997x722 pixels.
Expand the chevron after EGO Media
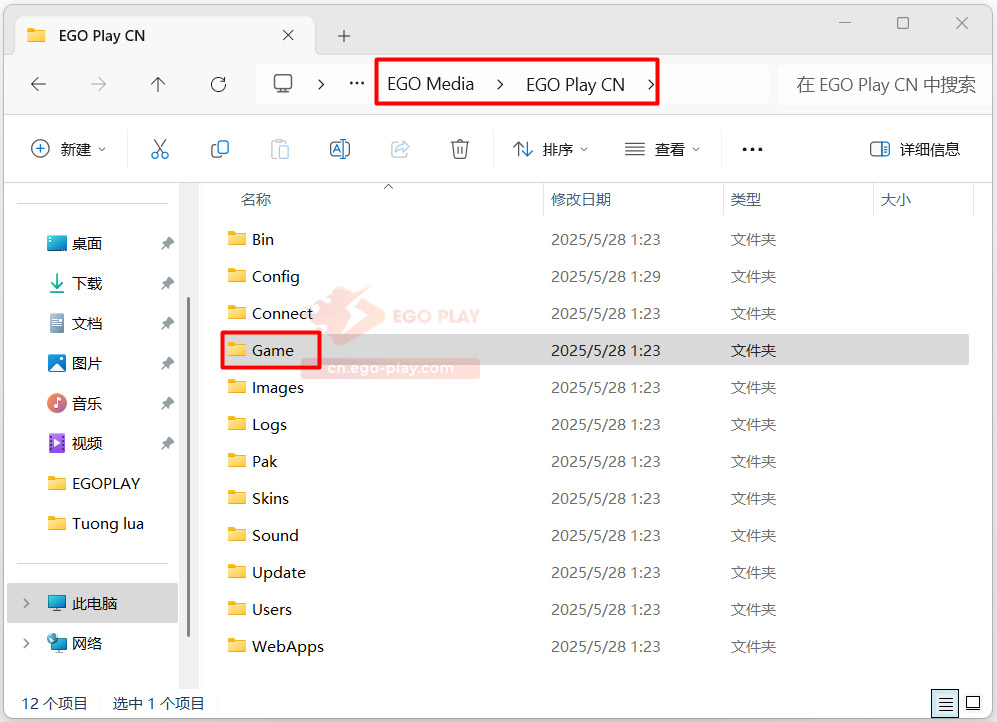click(500, 85)
